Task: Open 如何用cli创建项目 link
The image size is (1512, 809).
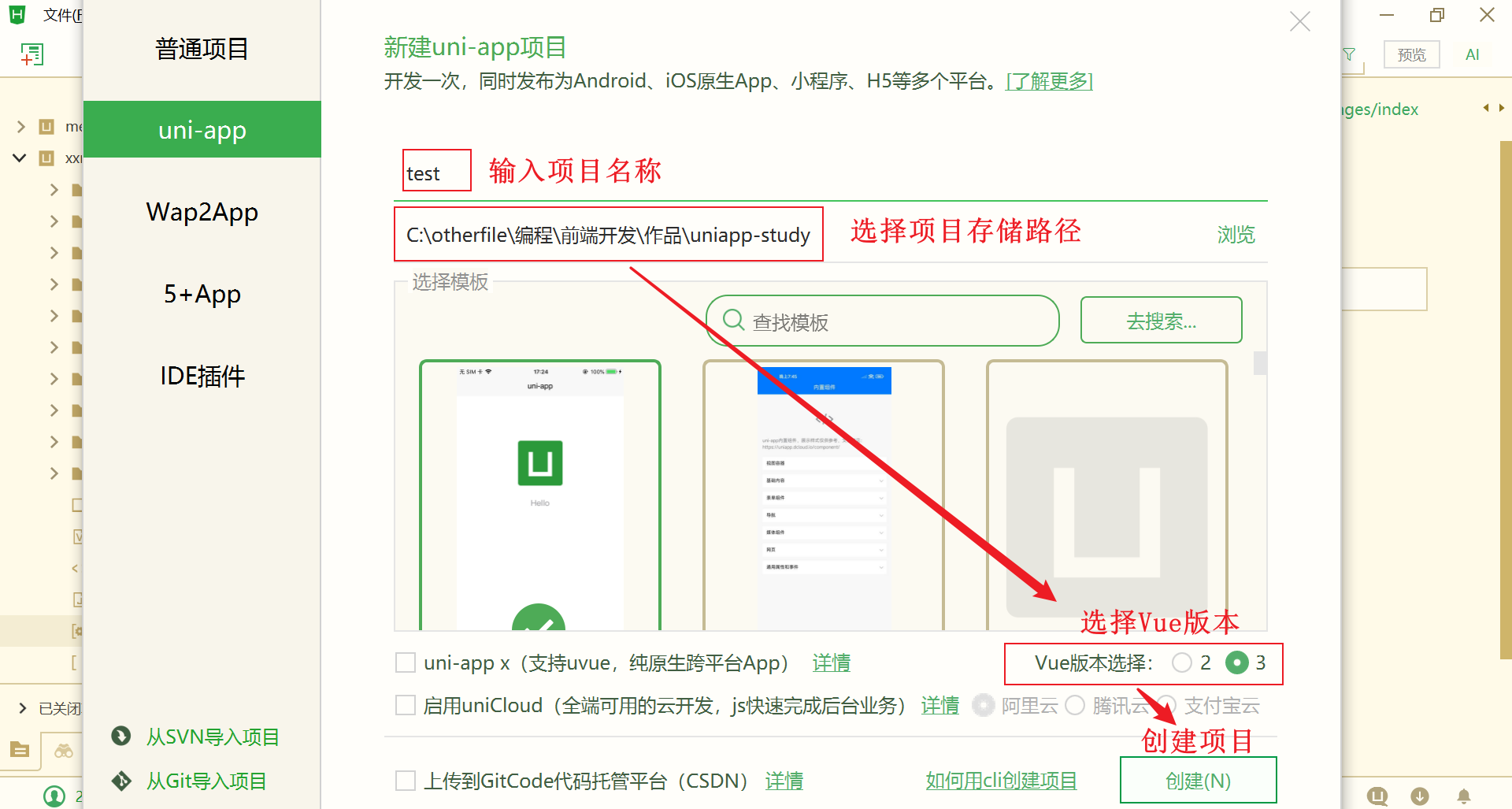Action: point(1001,781)
